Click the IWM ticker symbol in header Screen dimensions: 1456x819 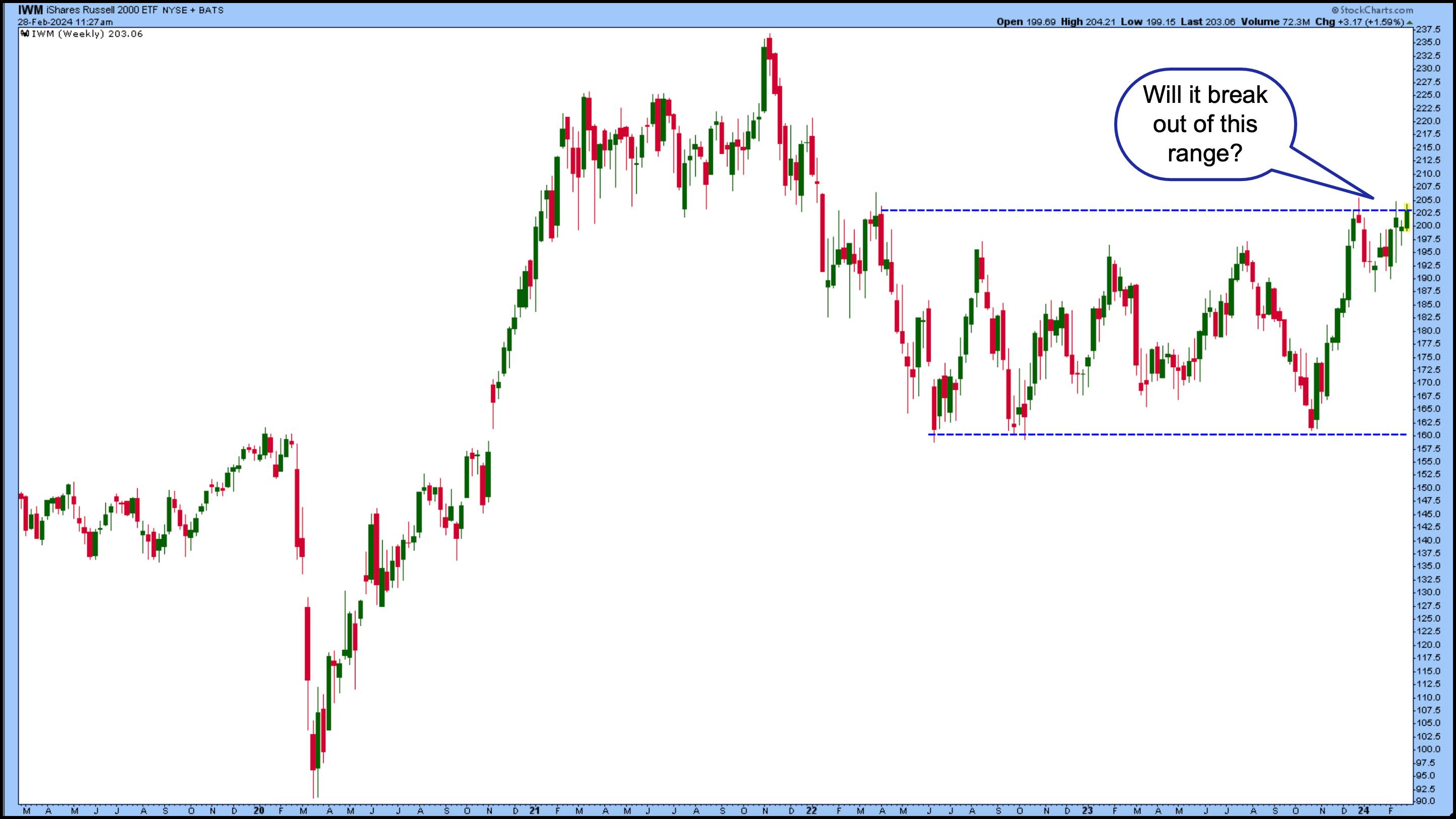pos(31,10)
